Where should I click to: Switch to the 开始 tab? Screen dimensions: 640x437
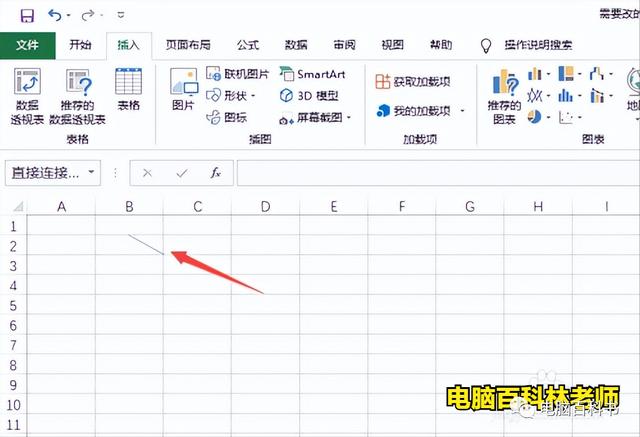[x=80, y=45]
